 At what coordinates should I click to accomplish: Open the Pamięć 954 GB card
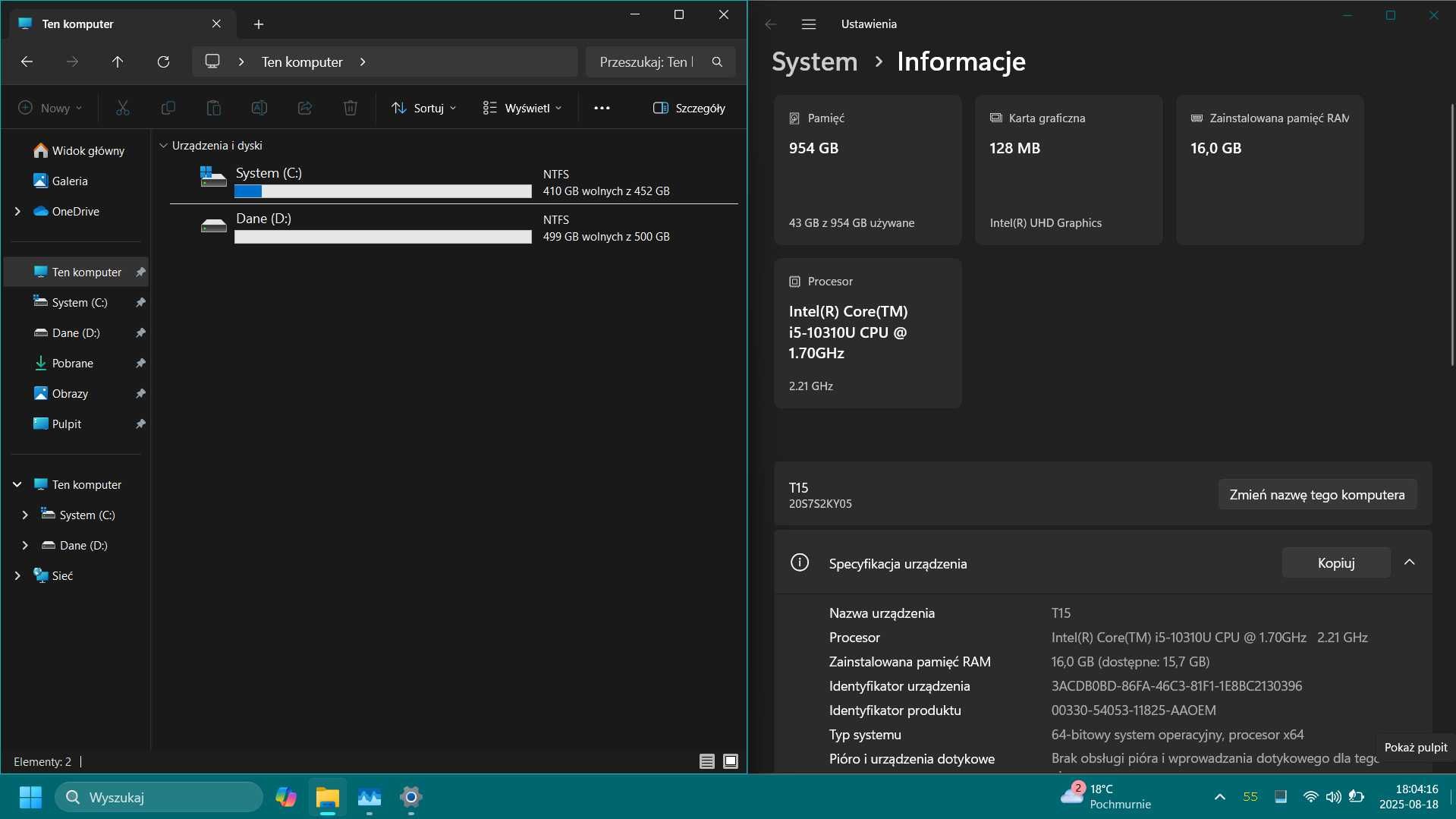coord(867,170)
